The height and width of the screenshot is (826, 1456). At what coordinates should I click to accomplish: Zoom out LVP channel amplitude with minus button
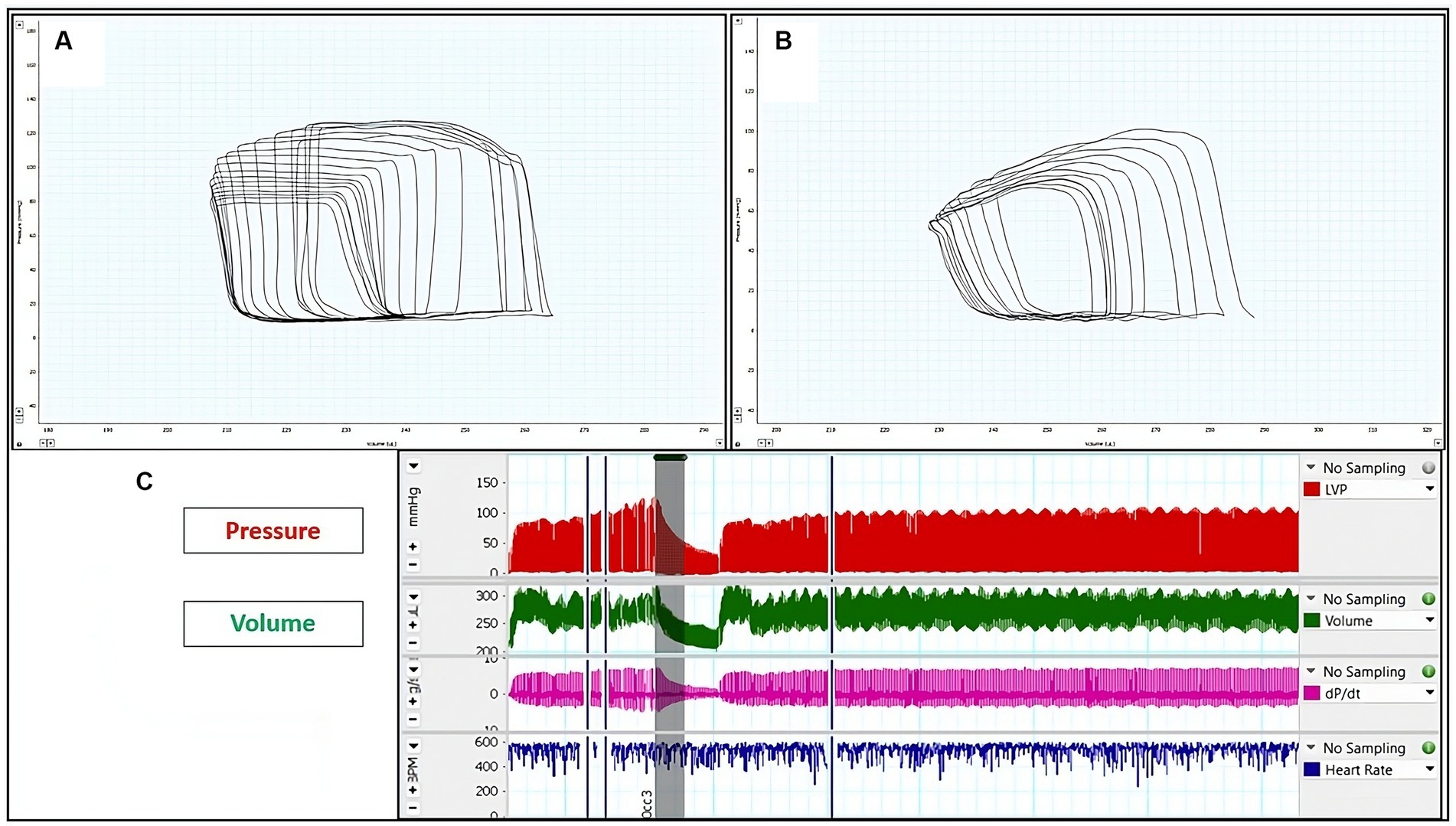(413, 565)
